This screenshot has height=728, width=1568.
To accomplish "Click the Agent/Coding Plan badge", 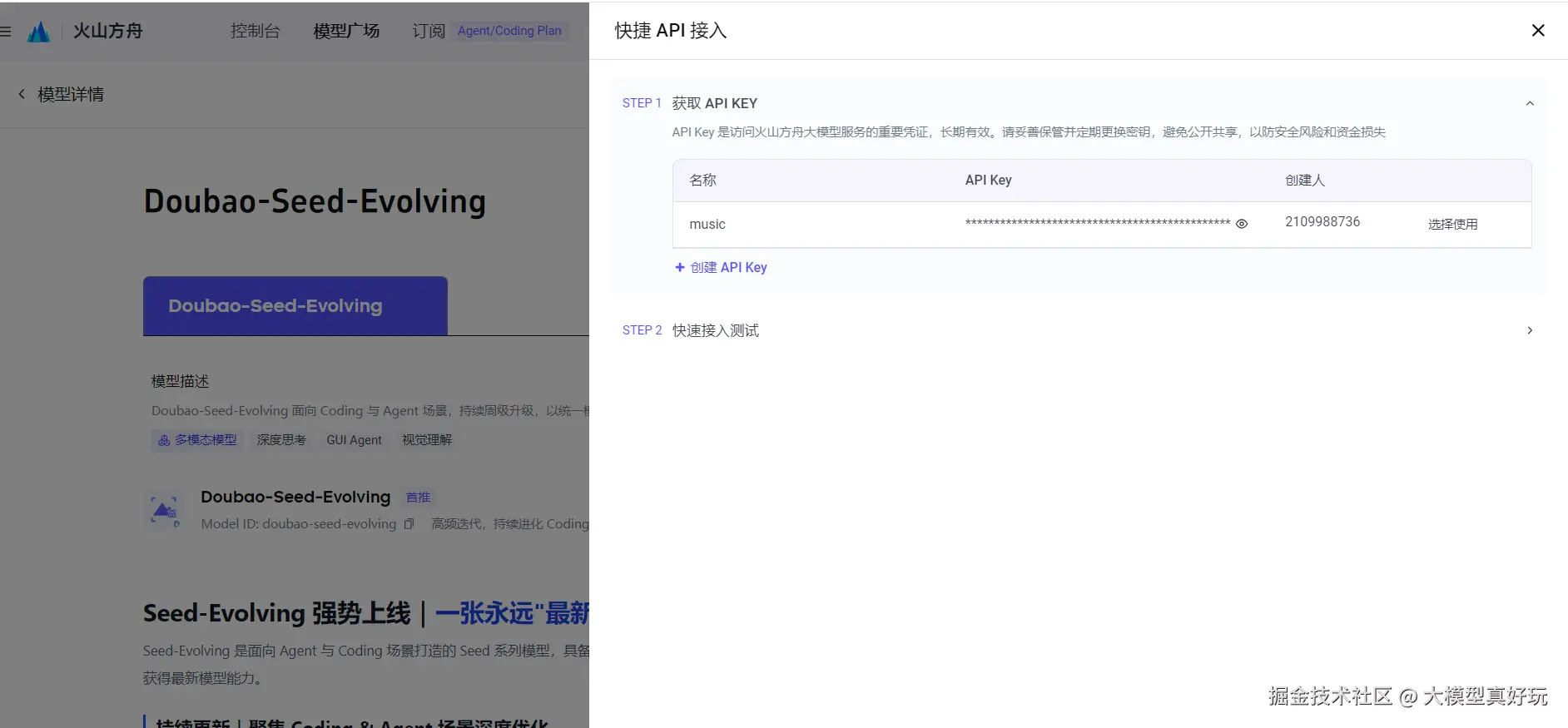I will [x=509, y=31].
